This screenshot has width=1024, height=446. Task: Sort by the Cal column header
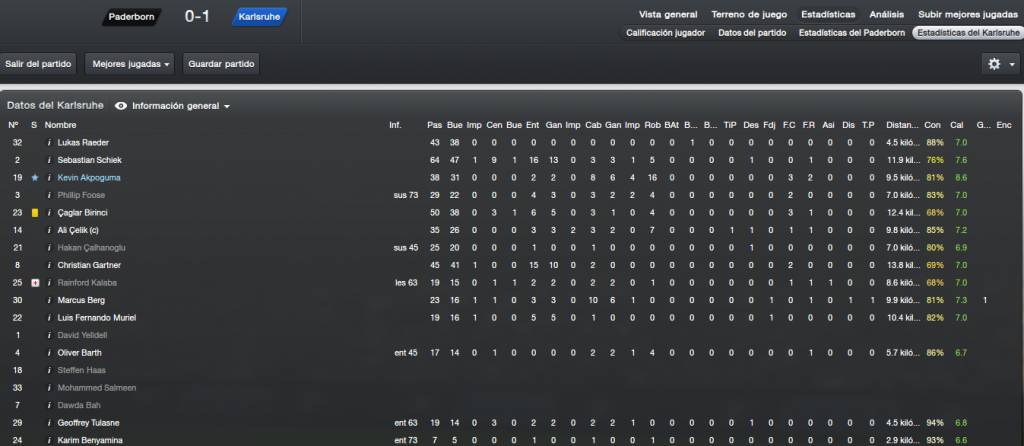957,125
